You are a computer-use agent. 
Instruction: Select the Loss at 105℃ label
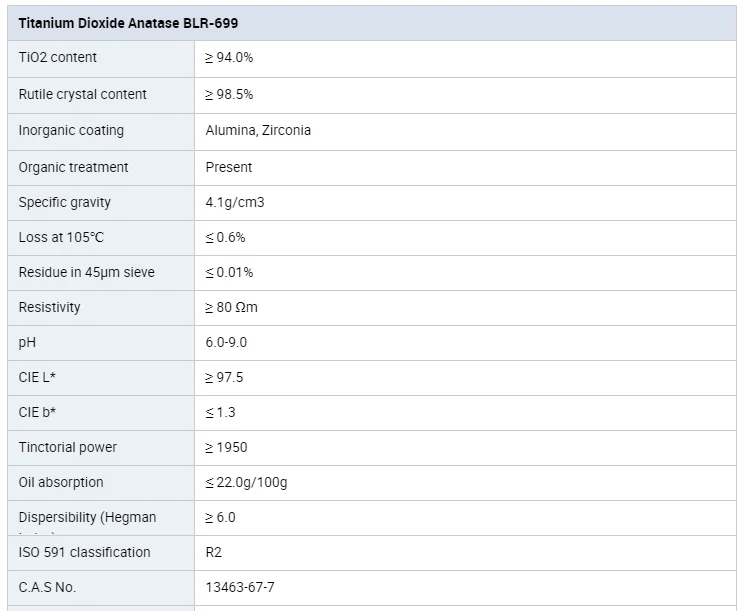(61, 237)
